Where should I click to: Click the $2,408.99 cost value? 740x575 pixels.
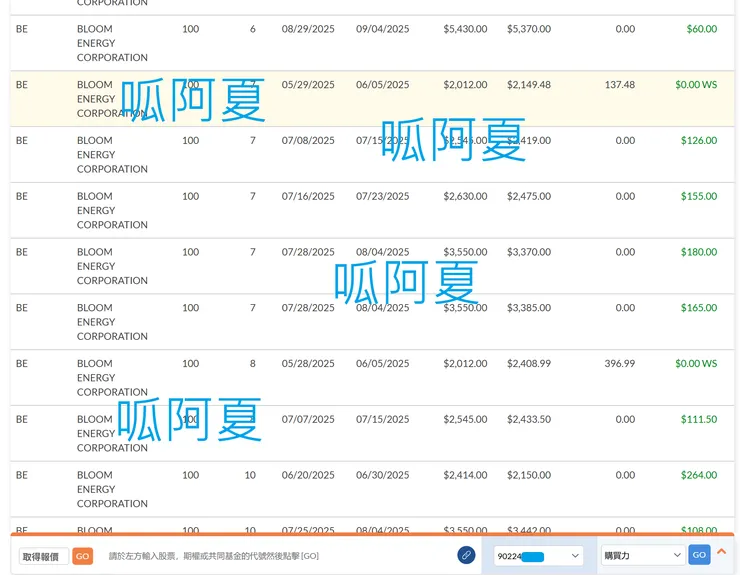(529, 363)
